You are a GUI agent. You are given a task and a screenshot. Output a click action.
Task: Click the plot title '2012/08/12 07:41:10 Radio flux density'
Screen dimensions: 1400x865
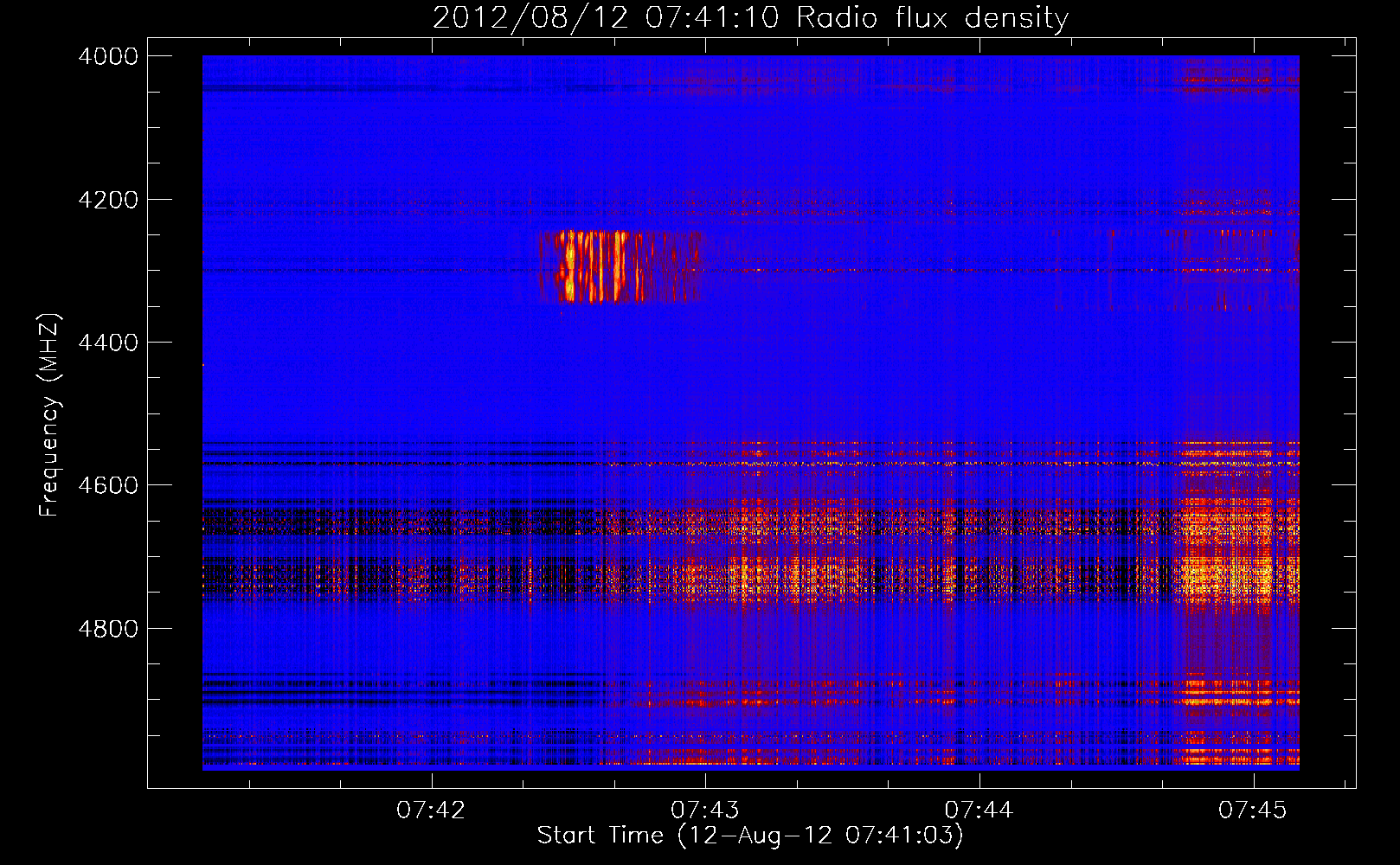coord(750,17)
